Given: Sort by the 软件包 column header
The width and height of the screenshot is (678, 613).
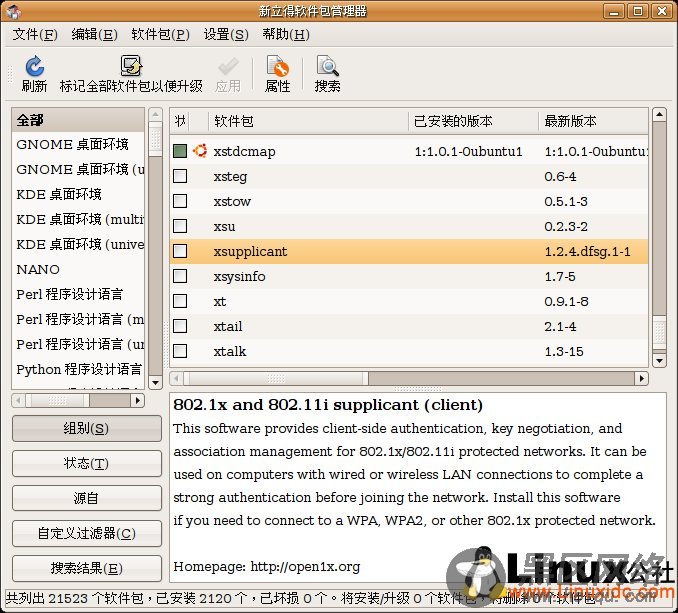Looking at the screenshot, I should (x=308, y=121).
